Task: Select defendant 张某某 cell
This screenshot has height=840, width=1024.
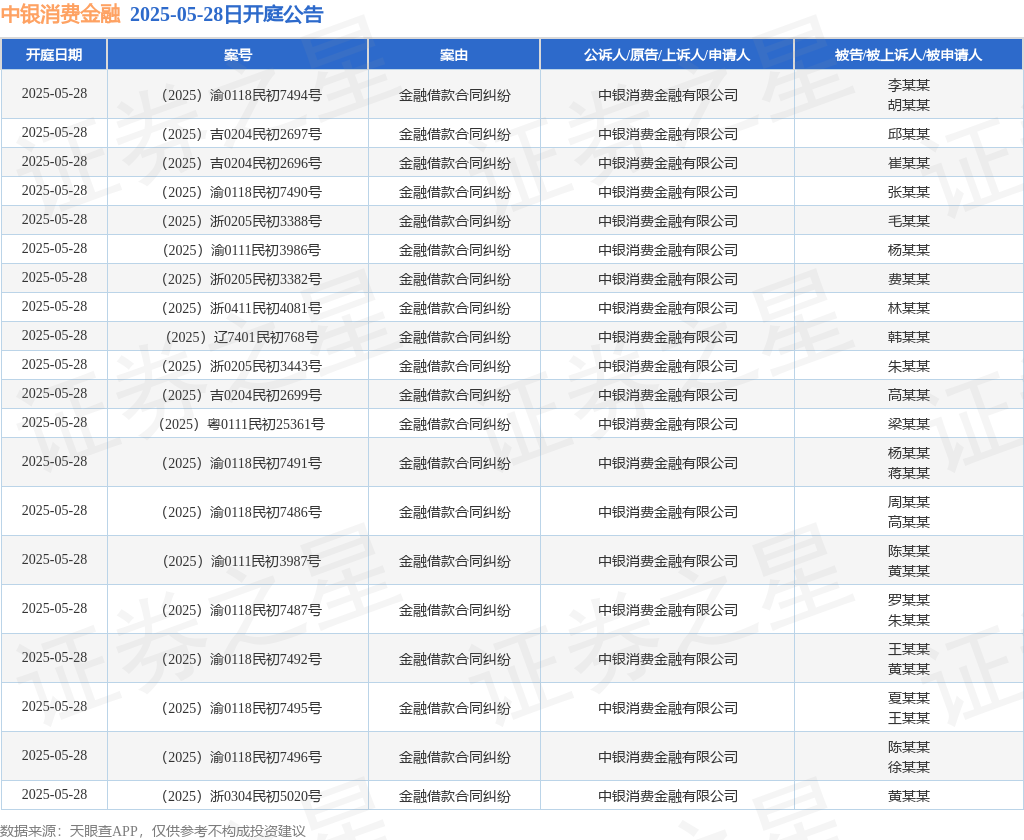Action: pyautogui.click(x=908, y=193)
